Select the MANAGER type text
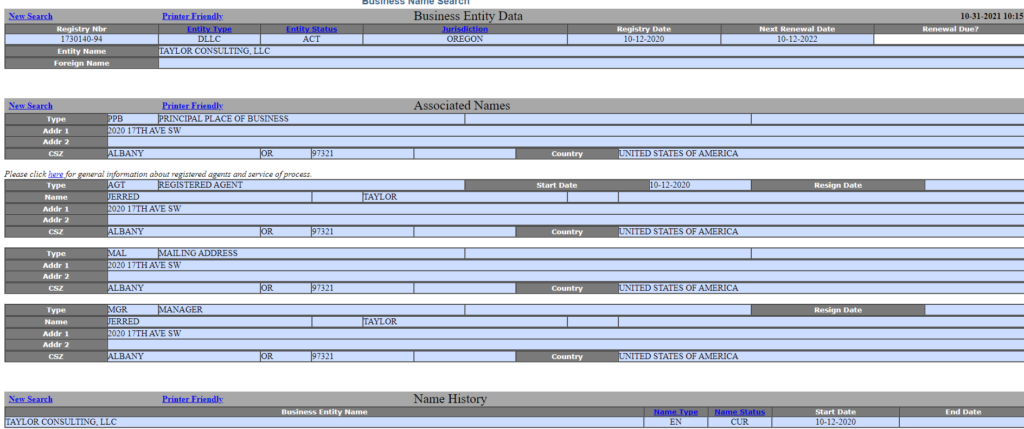Screen dimensions: 1024x429 click(x=180, y=310)
